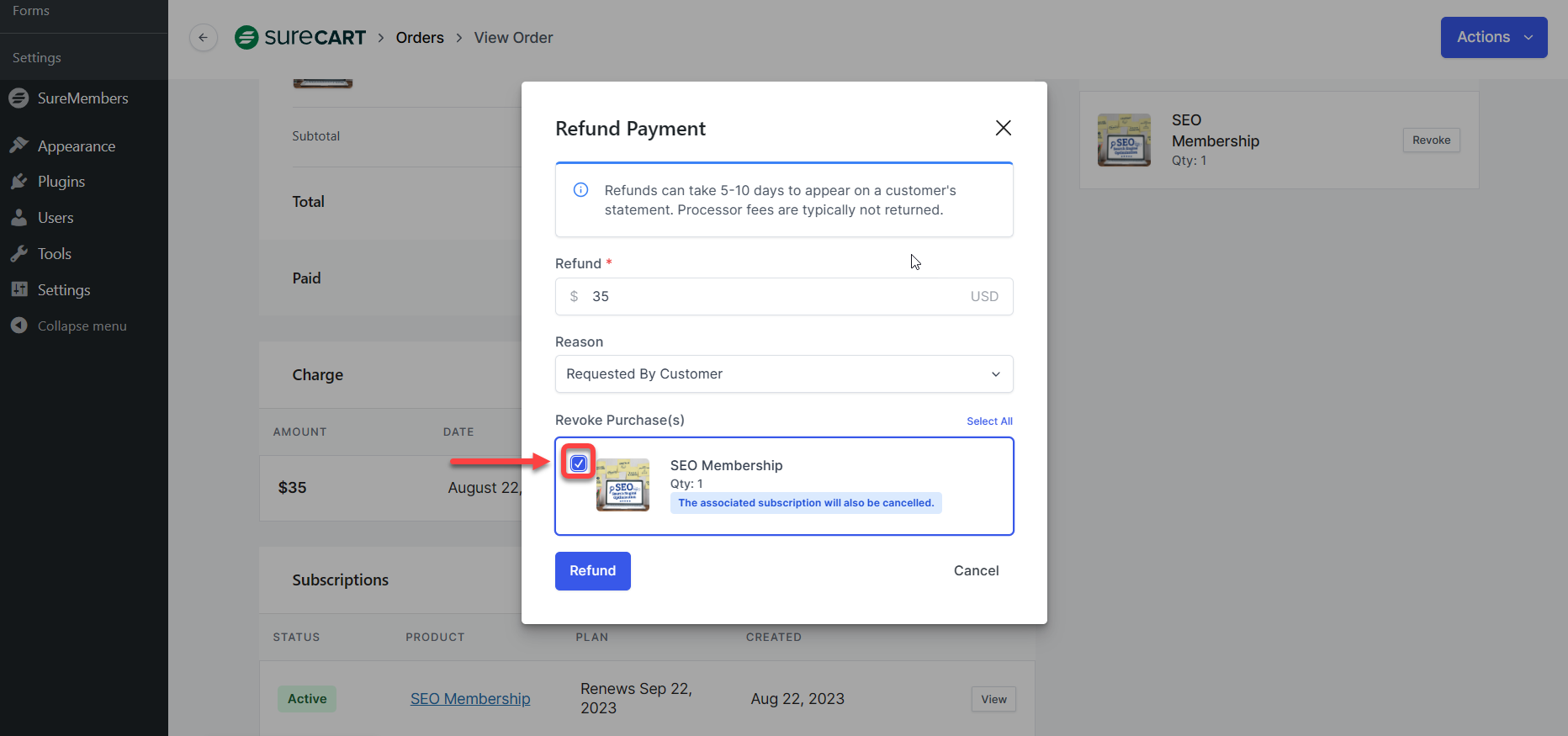
Task: Click SEO Membership thumbnail in purchases panel
Action: [x=1124, y=140]
